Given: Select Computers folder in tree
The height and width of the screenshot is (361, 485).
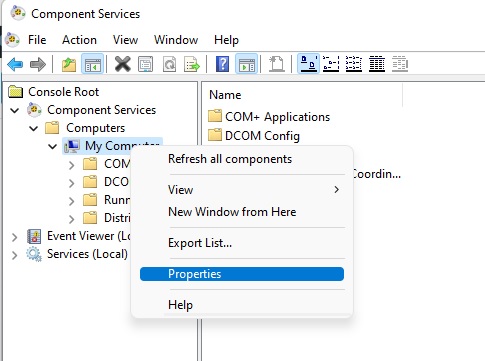Looking at the screenshot, I should click(x=95, y=128).
